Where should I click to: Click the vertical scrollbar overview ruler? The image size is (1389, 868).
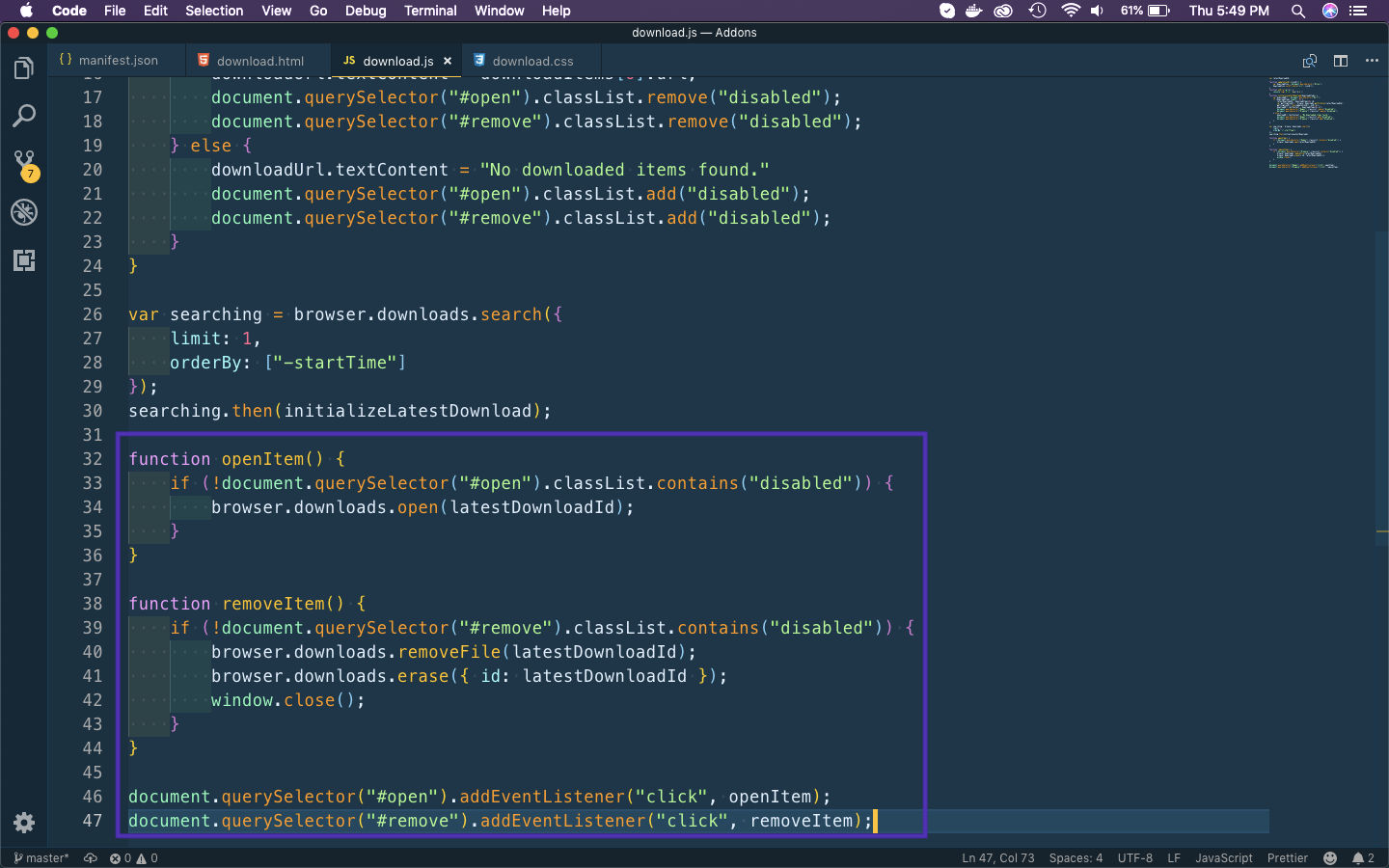1381,463
